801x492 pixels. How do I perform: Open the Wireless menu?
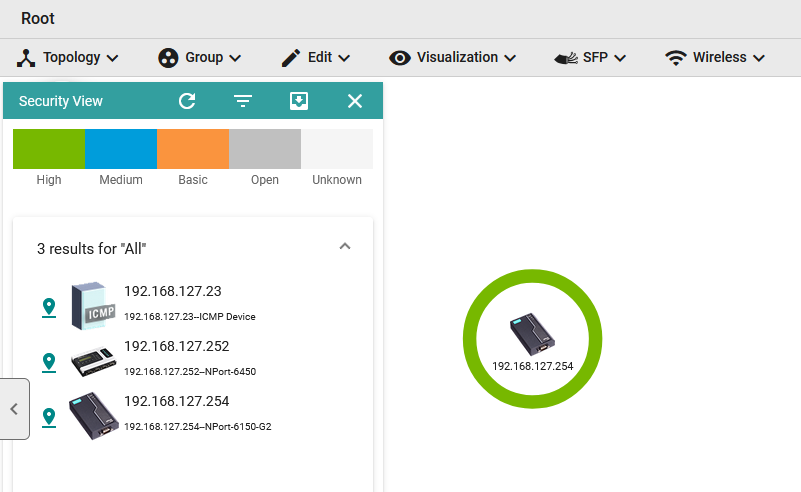tap(715, 58)
